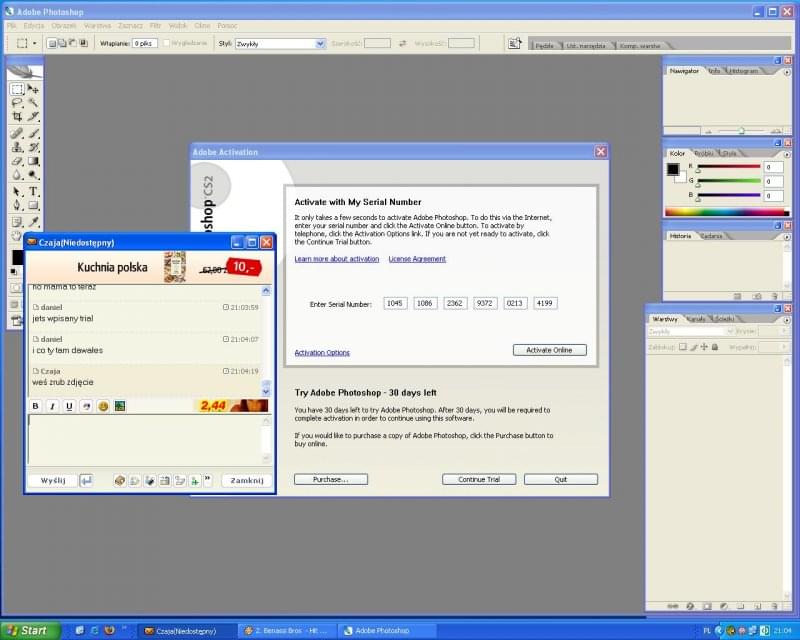Open the Obrazek menu
Screen dimensions: 800x640
coord(64,26)
